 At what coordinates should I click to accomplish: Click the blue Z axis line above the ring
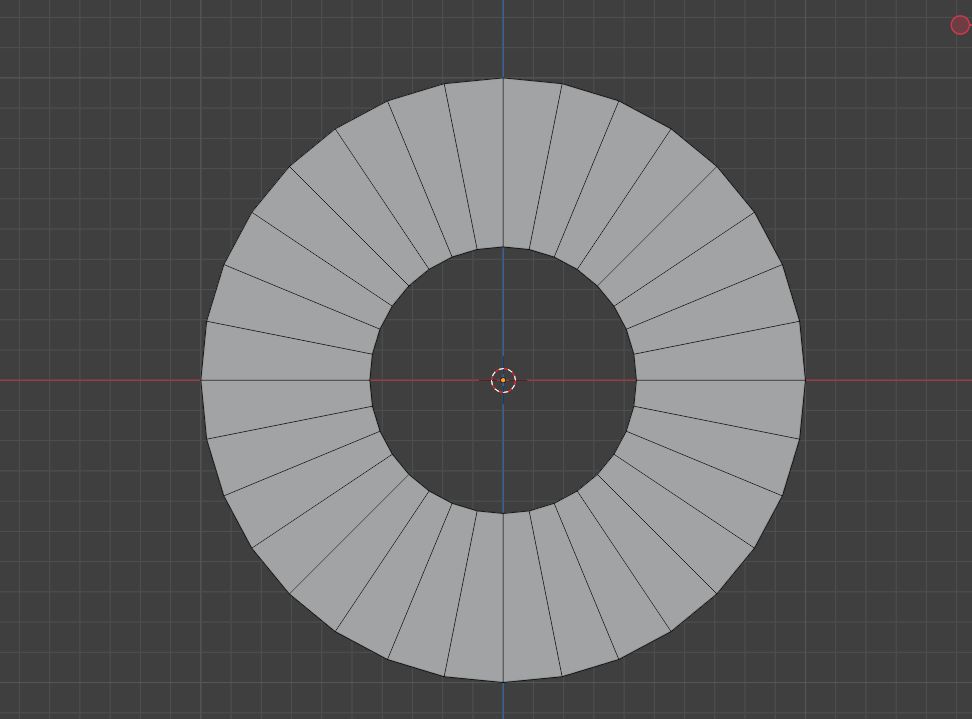[503, 38]
